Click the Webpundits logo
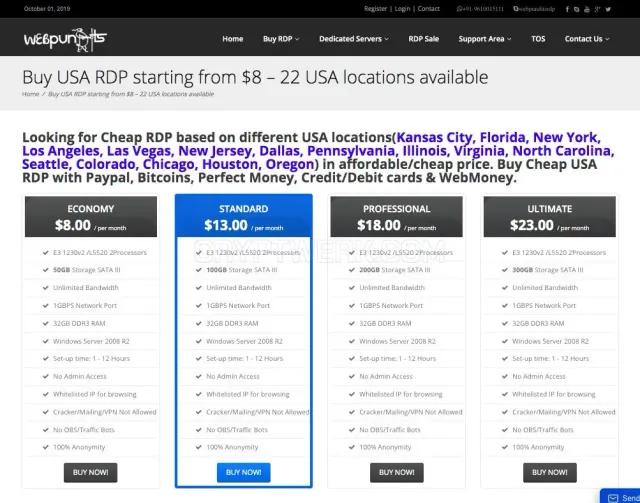This screenshot has height=503, width=640. (65, 40)
